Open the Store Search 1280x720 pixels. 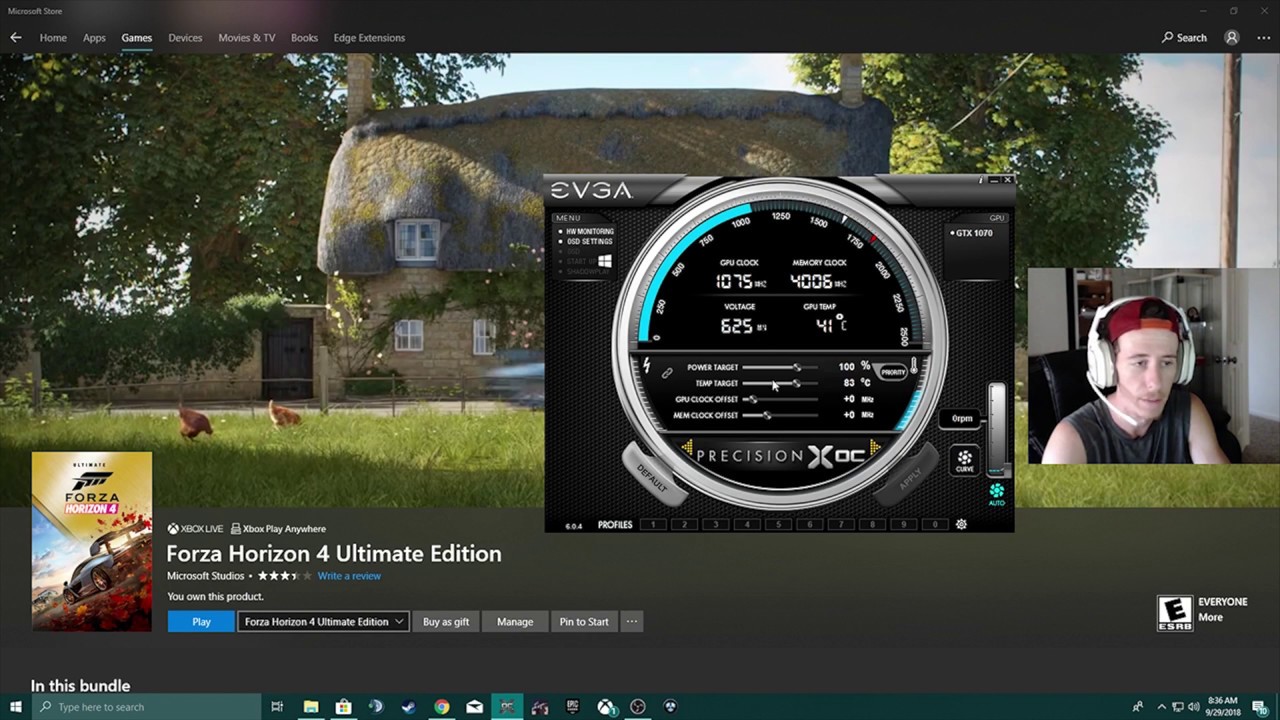[x=1184, y=37]
